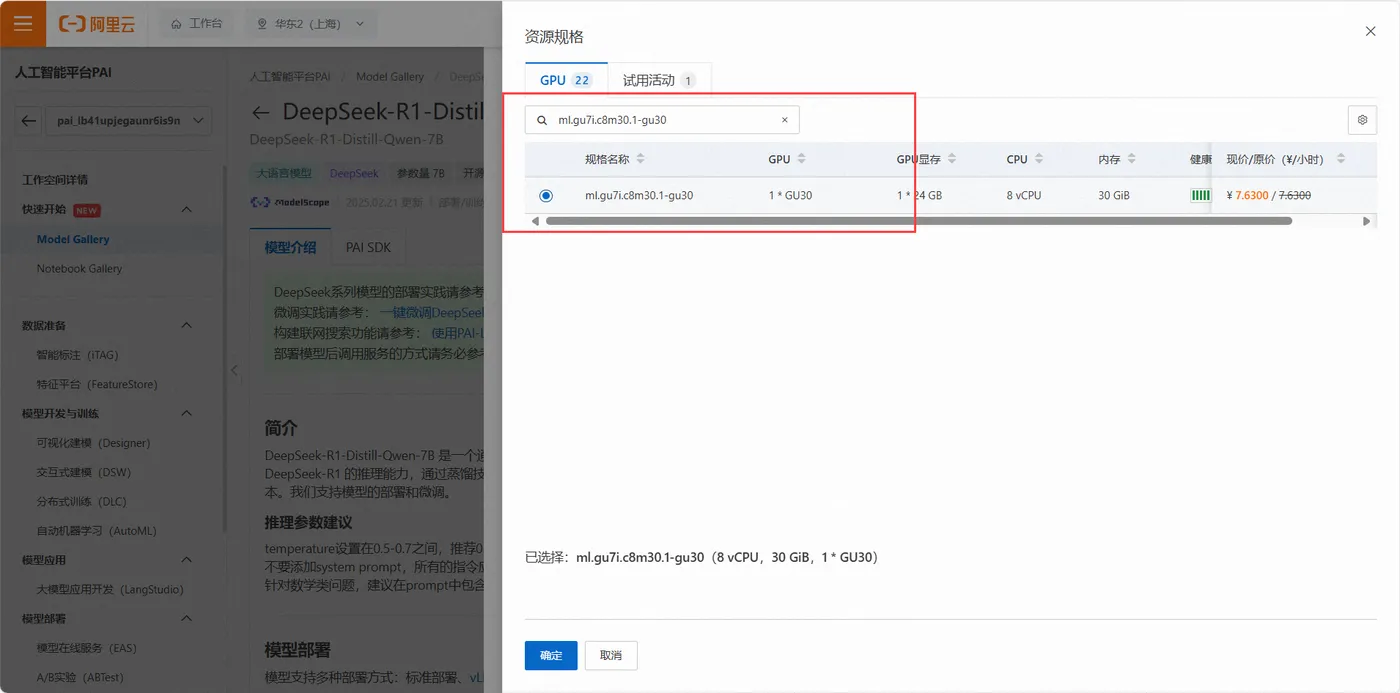Open the 一键微调DeepSeek link
This screenshot has height=693, width=1400.
pos(431,312)
